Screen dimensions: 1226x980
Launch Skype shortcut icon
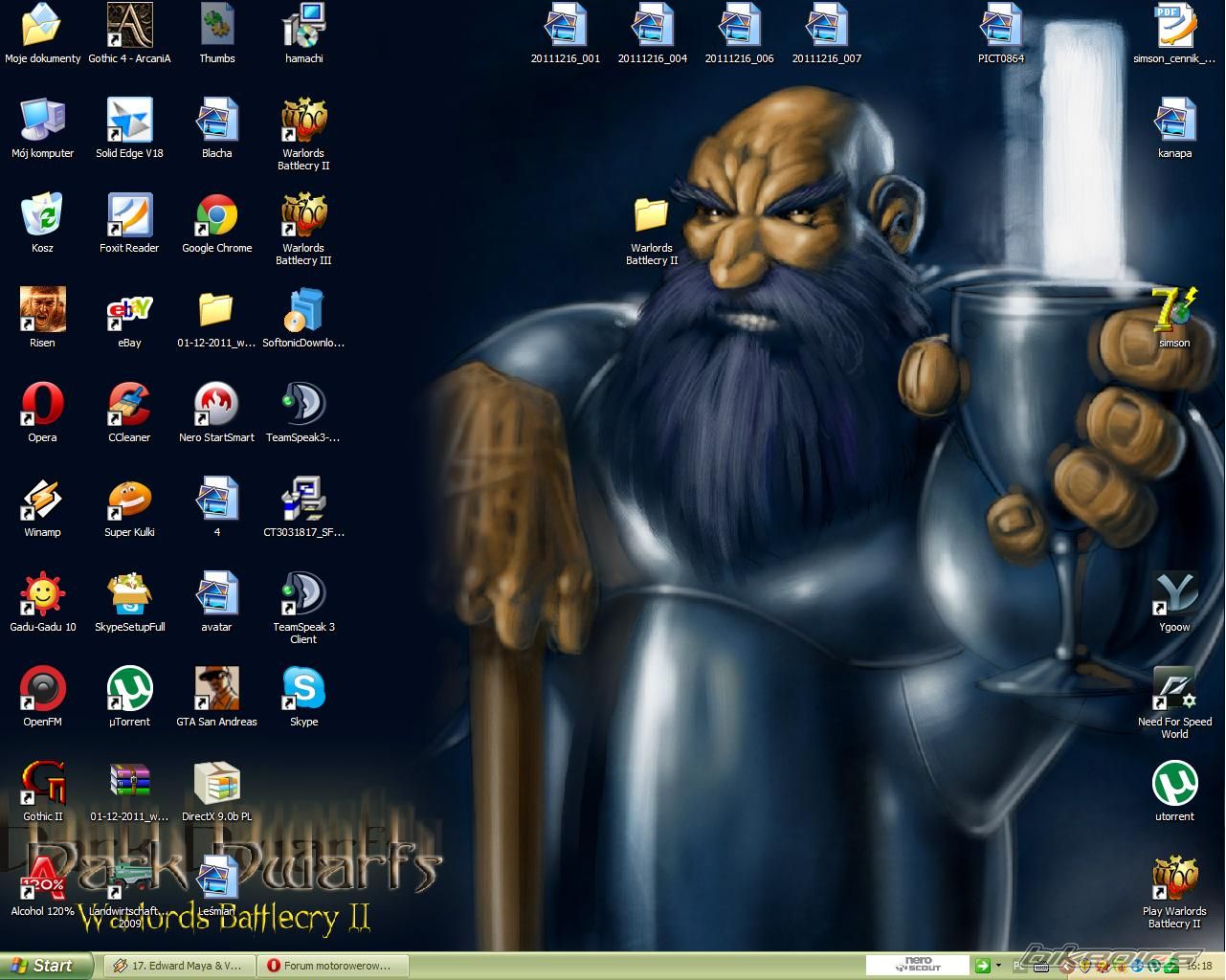point(303,689)
